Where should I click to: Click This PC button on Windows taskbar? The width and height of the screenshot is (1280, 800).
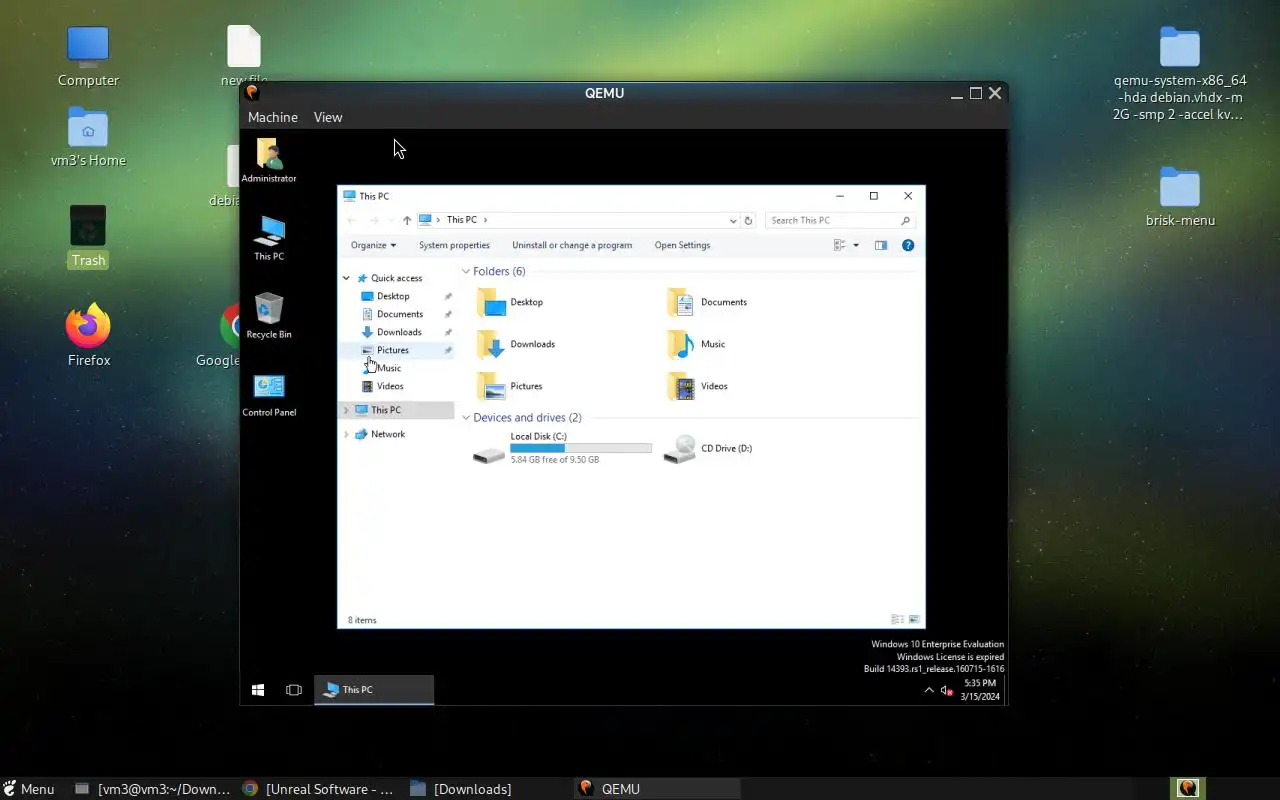(x=375, y=690)
